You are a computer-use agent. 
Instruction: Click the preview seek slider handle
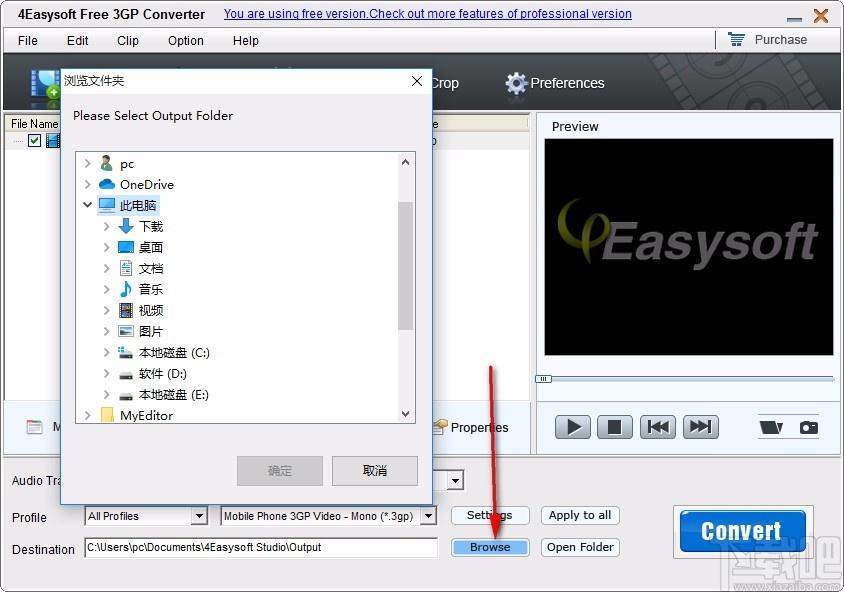tap(543, 379)
